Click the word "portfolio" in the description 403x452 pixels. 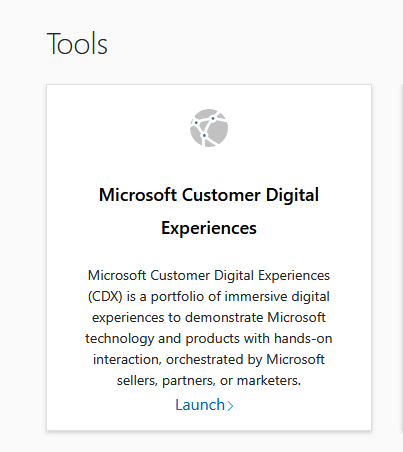click(x=177, y=296)
